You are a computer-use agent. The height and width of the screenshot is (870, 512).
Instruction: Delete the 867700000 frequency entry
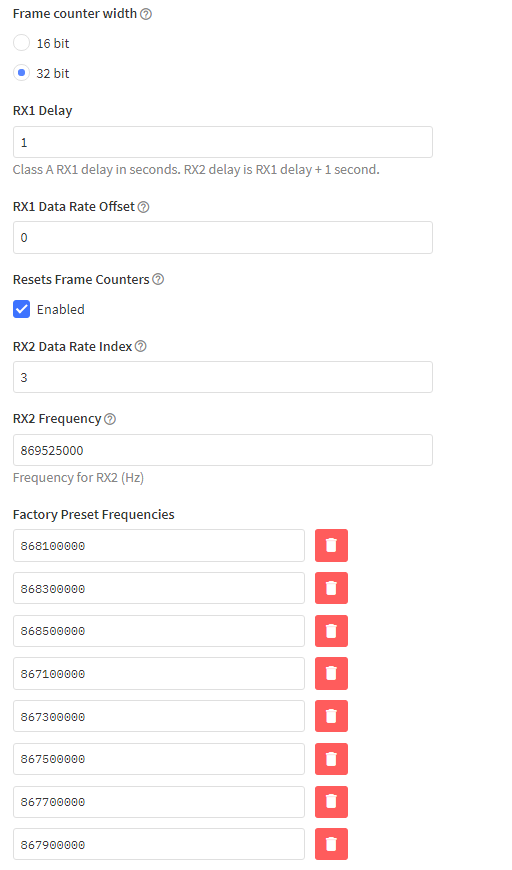pos(331,802)
